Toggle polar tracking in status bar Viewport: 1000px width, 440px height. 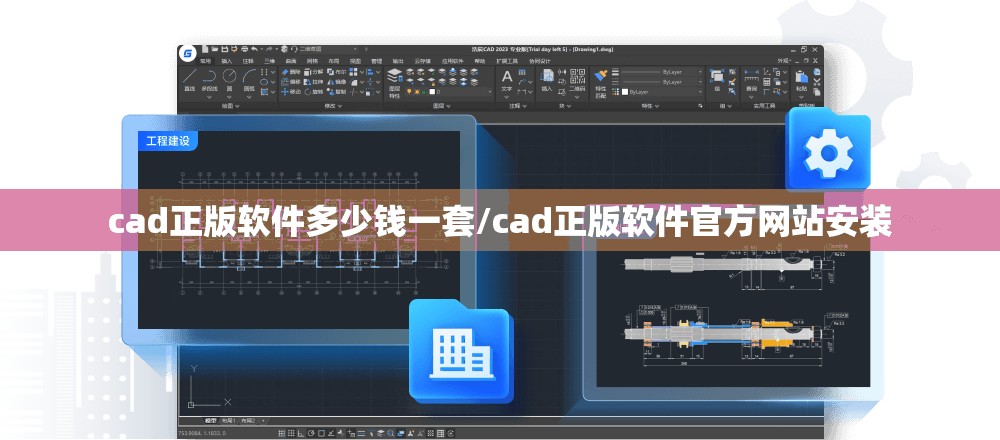click(x=311, y=434)
